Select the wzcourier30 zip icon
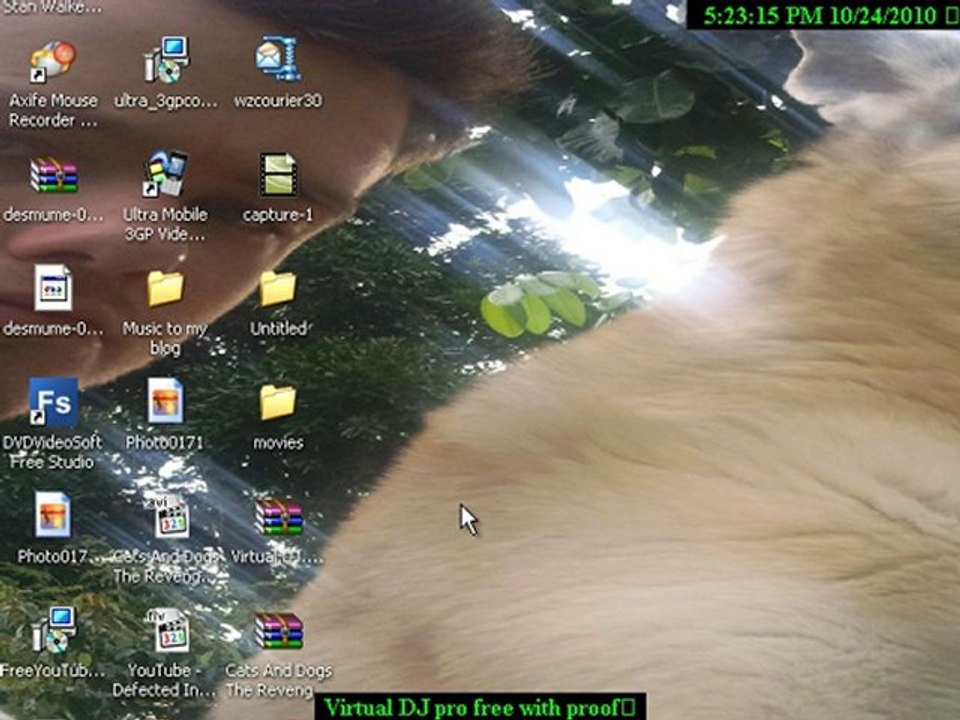This screenshot has height=720, width=960. click(278, 59)
